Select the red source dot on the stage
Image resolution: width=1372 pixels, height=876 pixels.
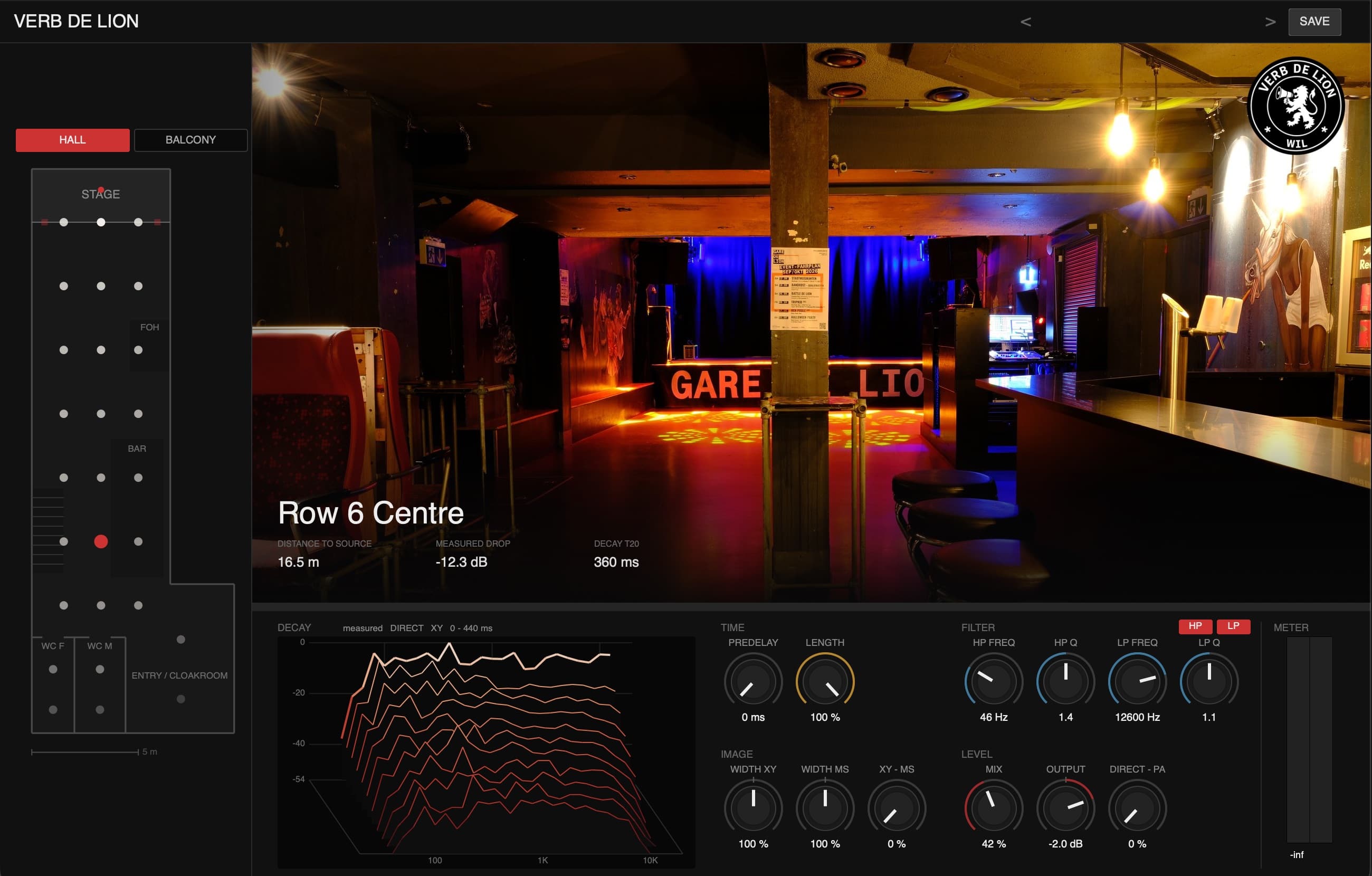click(x=101, y=190)
